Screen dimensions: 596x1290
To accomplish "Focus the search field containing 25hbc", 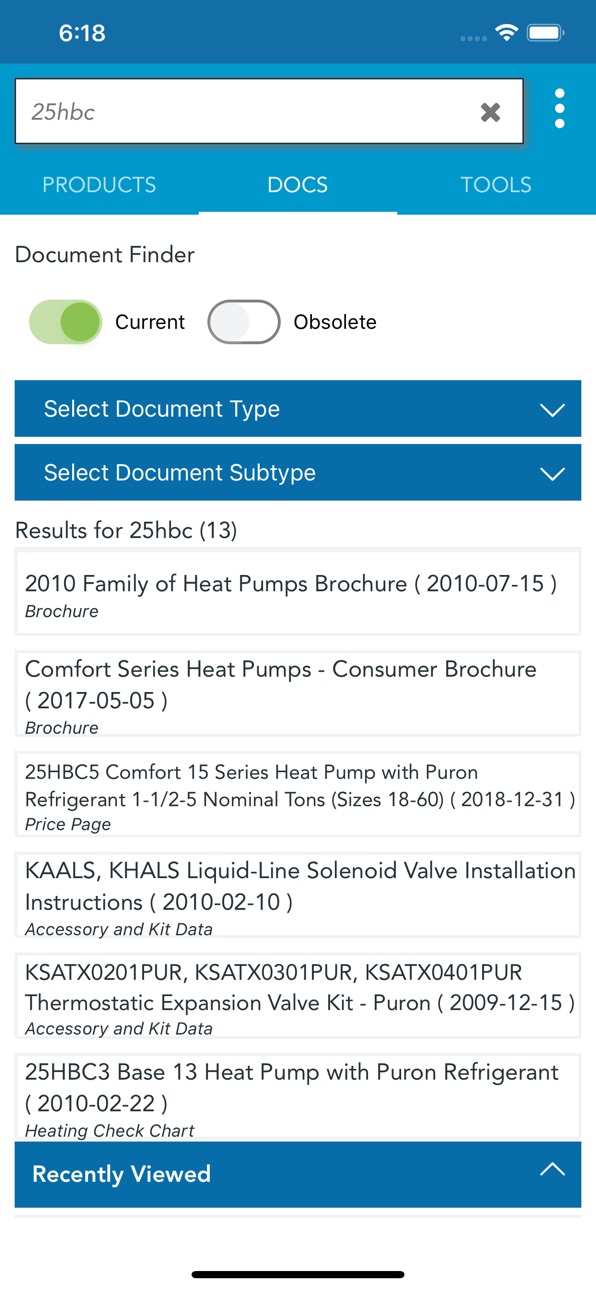I will pos(245,112).
